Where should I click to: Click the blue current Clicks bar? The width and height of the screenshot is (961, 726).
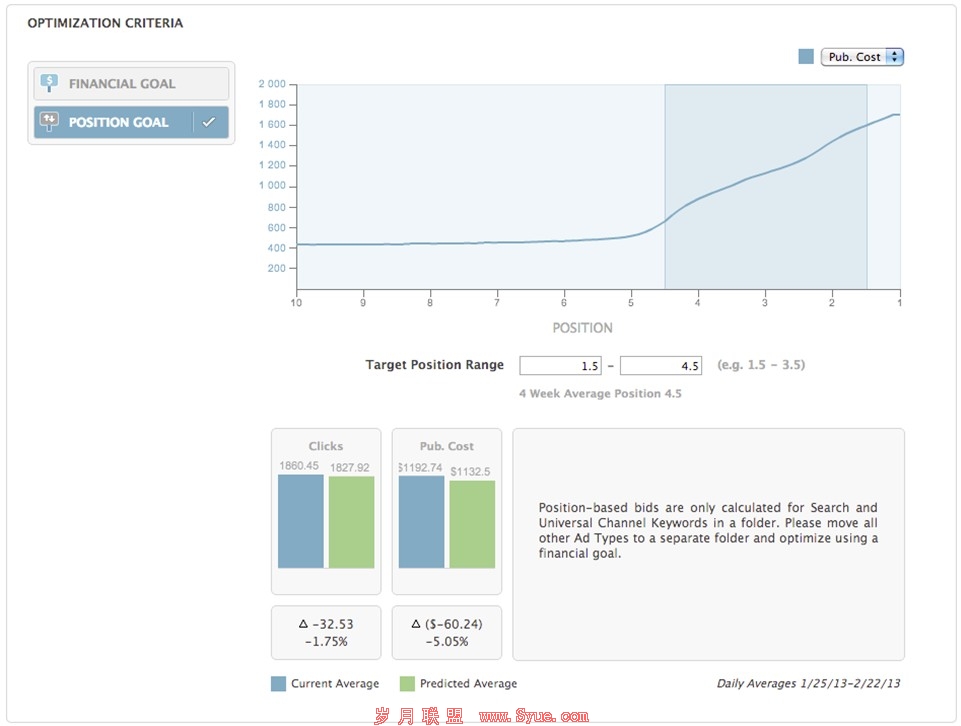[301, 521]
